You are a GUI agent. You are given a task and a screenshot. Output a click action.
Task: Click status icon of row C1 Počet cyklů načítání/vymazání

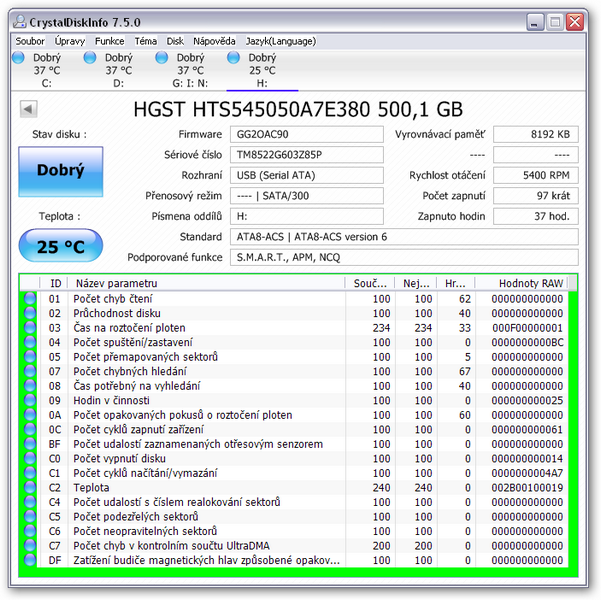click(x=30, y=473)
